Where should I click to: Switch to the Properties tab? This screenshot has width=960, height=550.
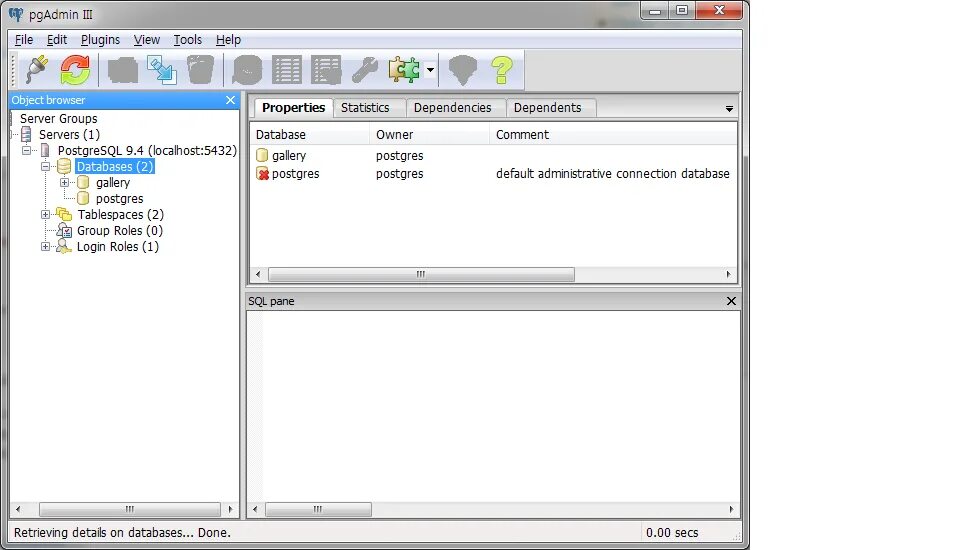(293, 108)
